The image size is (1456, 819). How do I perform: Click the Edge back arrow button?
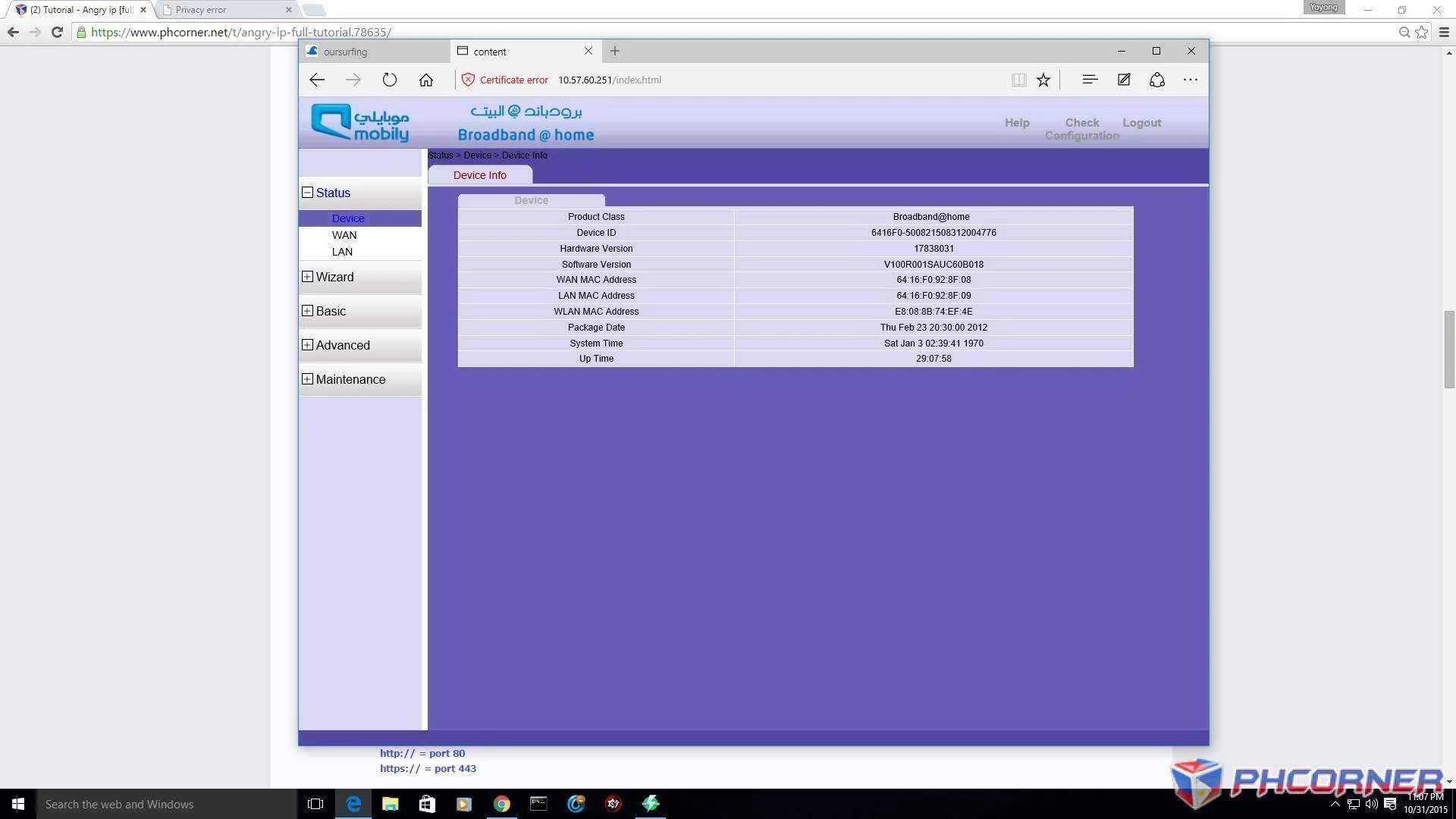(317, 80)
